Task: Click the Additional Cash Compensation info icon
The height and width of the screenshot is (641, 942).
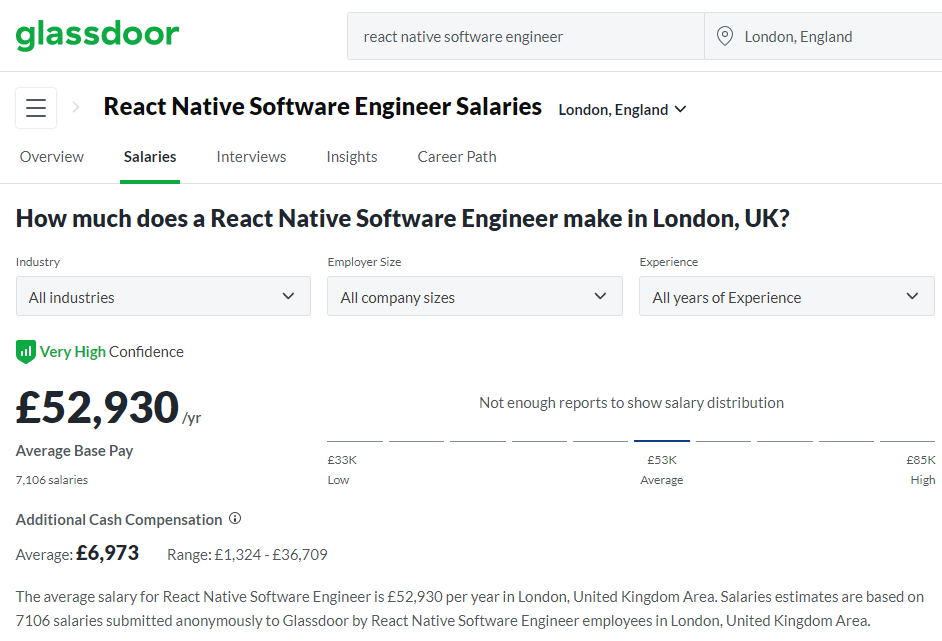Action: 235,518
